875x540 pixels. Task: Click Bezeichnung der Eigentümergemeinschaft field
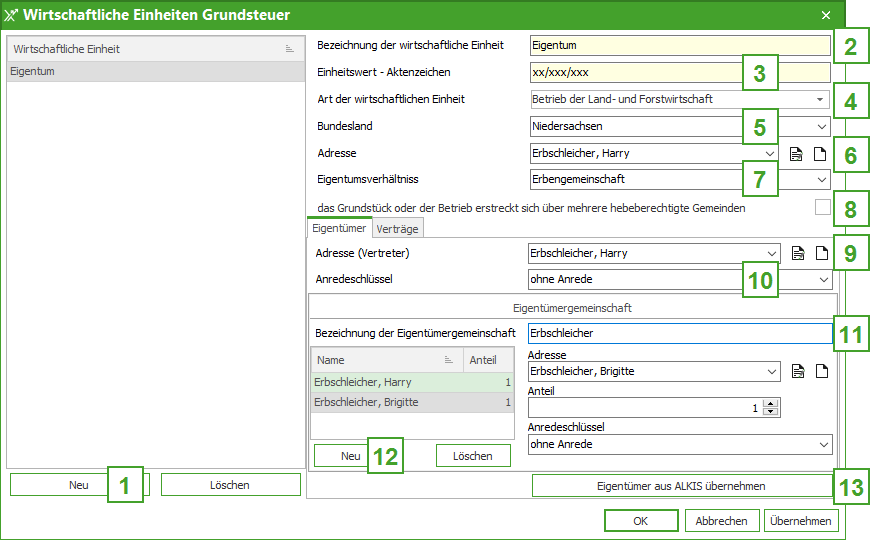click(x=680, y=333)
